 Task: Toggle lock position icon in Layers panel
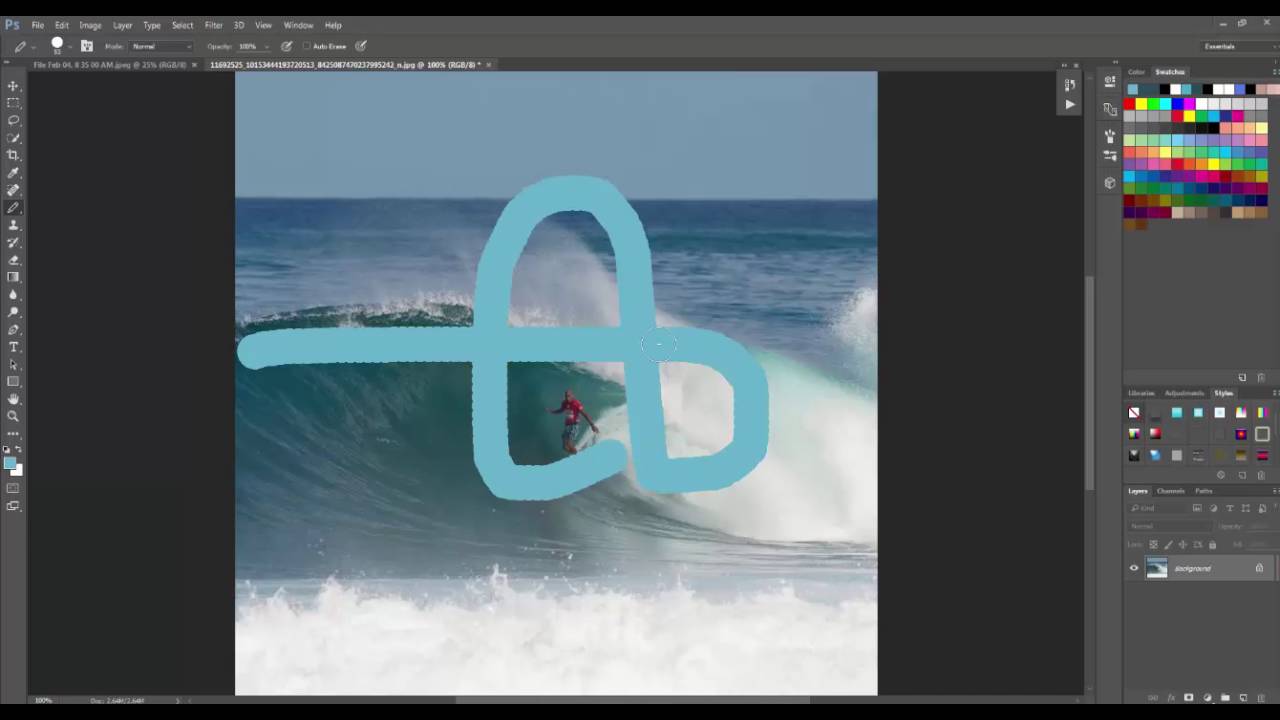pyautogui.click(x=1183, y=544)
